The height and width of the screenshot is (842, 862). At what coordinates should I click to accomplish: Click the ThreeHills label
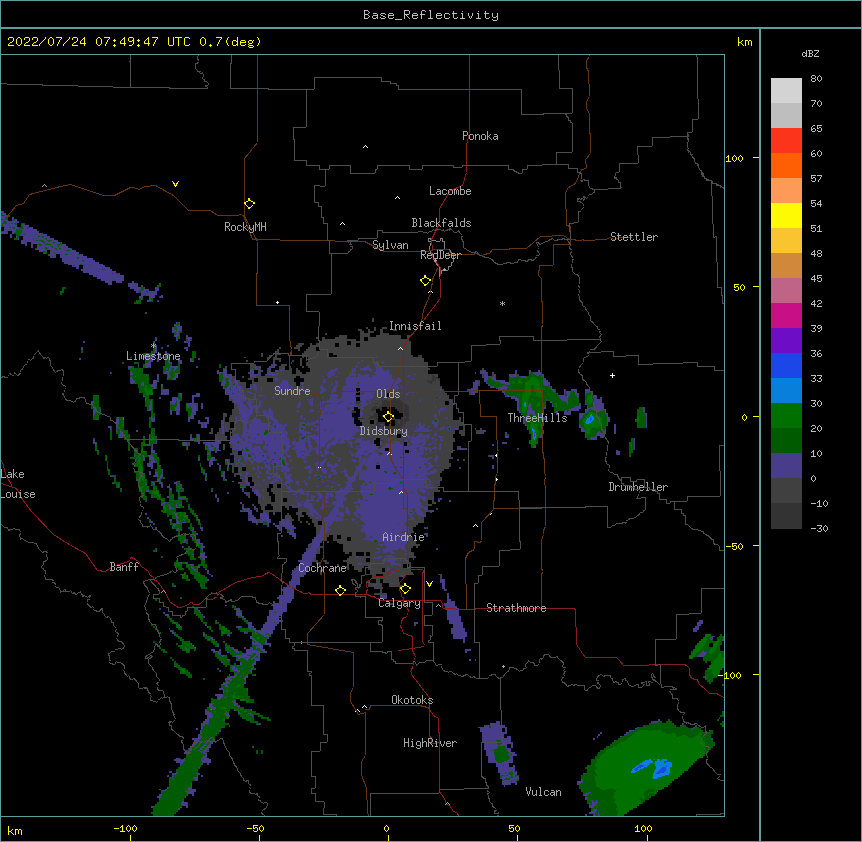tap(537, 418)
